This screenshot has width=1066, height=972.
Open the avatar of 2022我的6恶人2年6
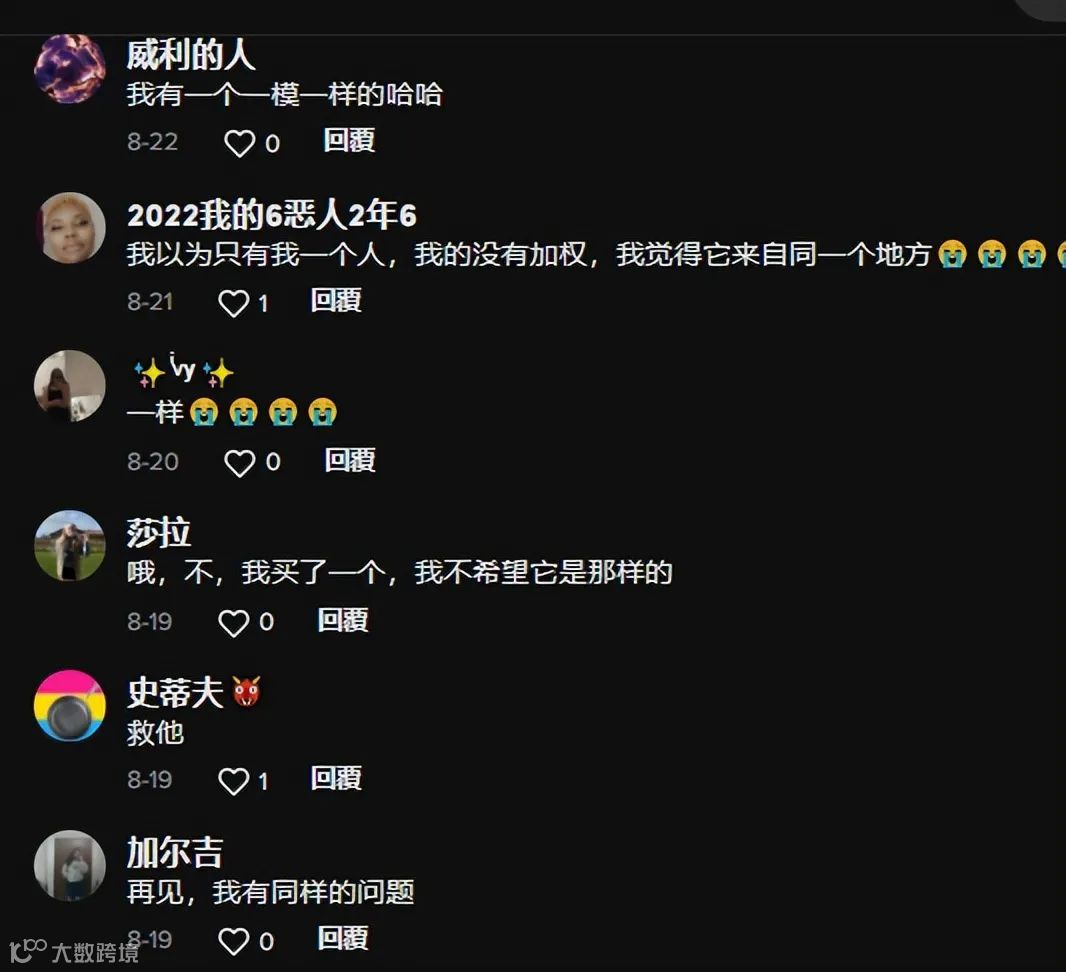pos(70,228)
